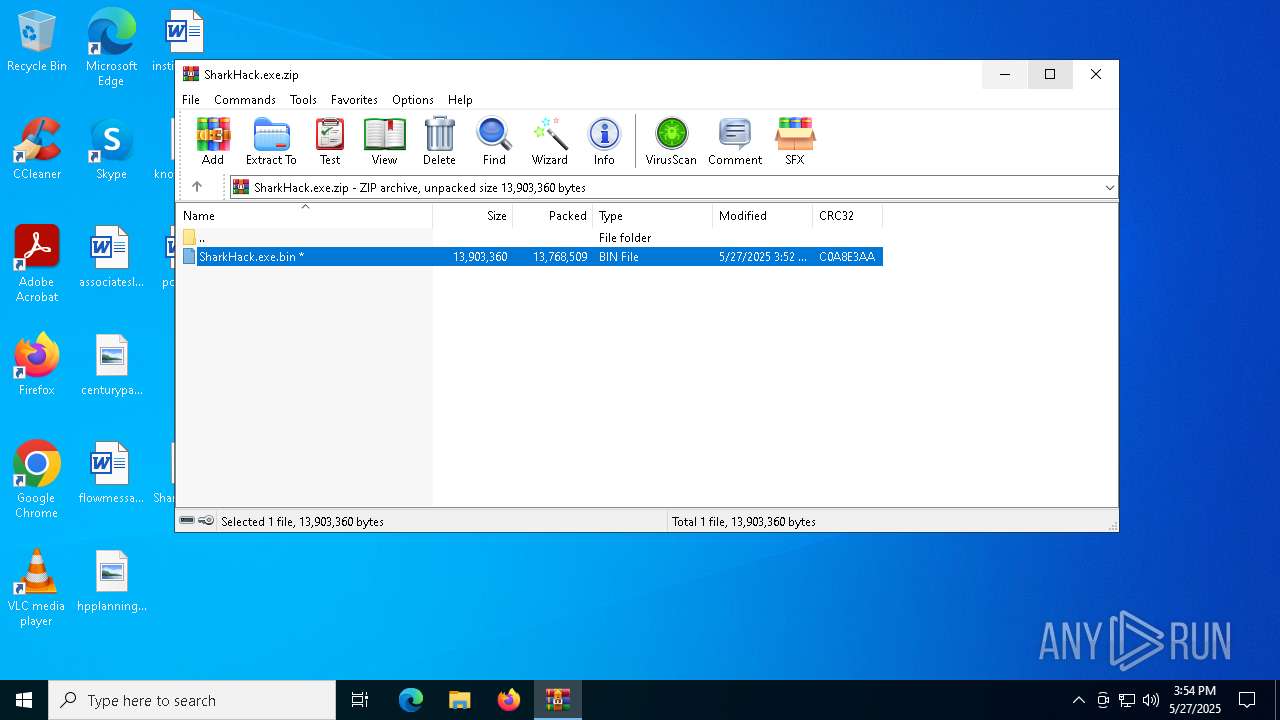Viewport: 1280px width, 720px height.
Task: Open the Commands menu
Action: click(x=245, y=100)
